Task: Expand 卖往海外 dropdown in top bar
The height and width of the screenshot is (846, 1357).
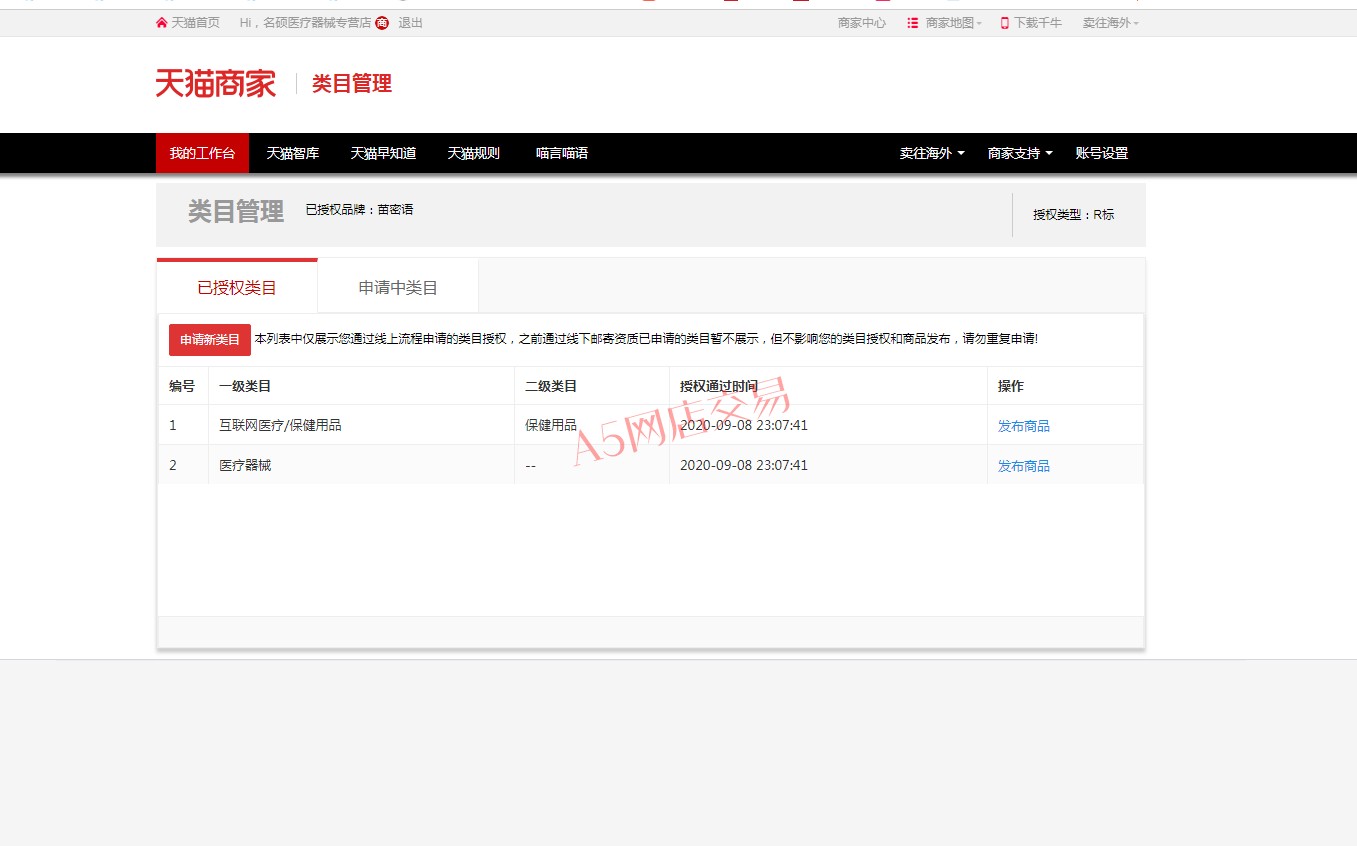Action: (1110, 23)
